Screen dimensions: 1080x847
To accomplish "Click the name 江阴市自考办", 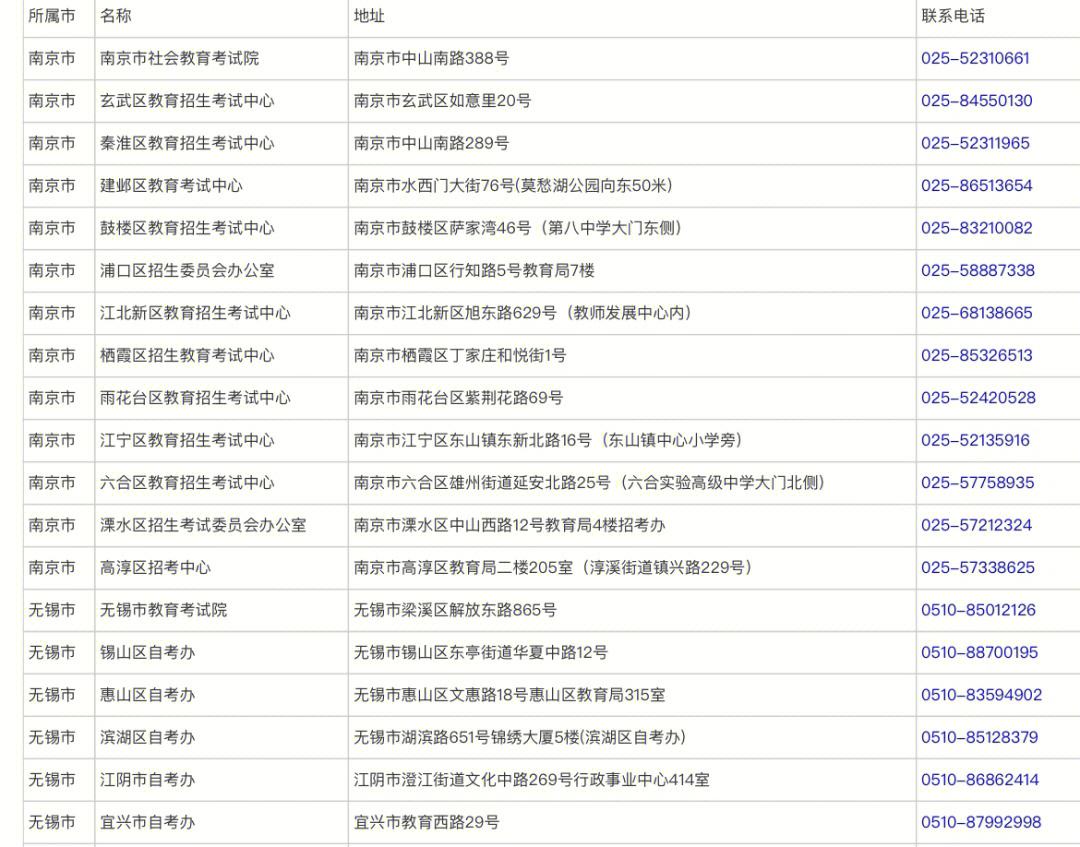I will [147, 780].
